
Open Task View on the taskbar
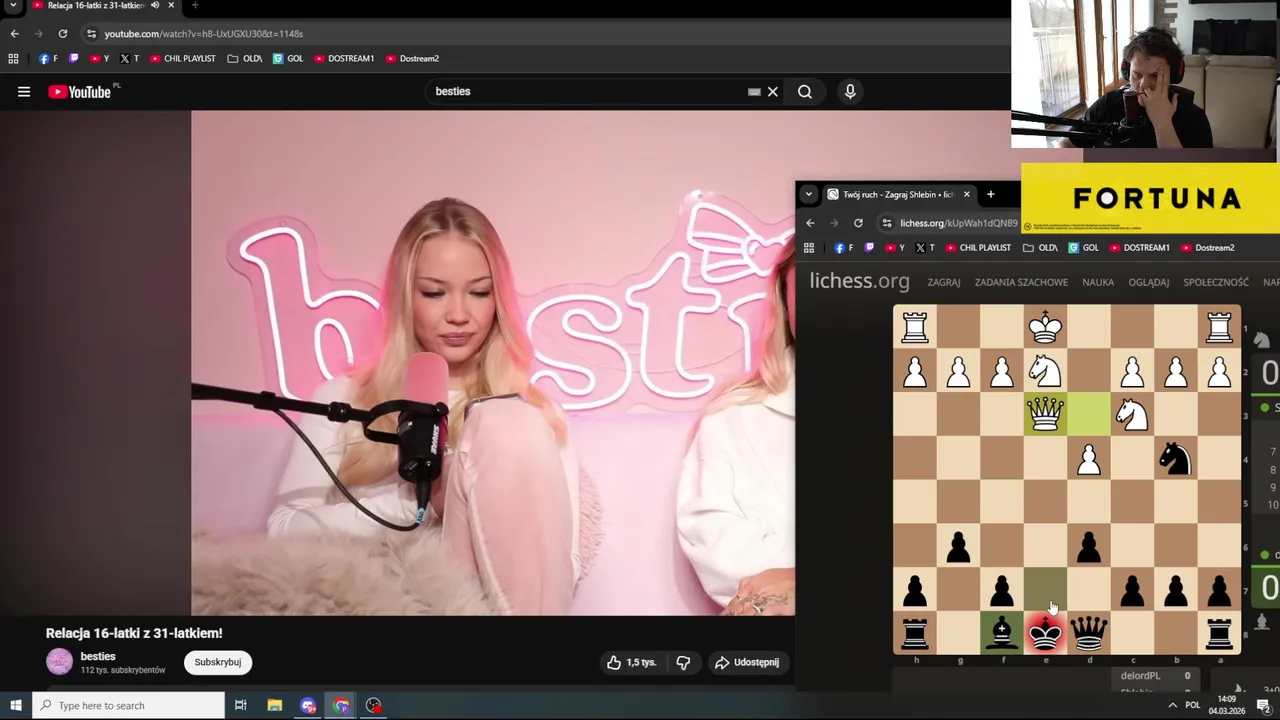241,706
